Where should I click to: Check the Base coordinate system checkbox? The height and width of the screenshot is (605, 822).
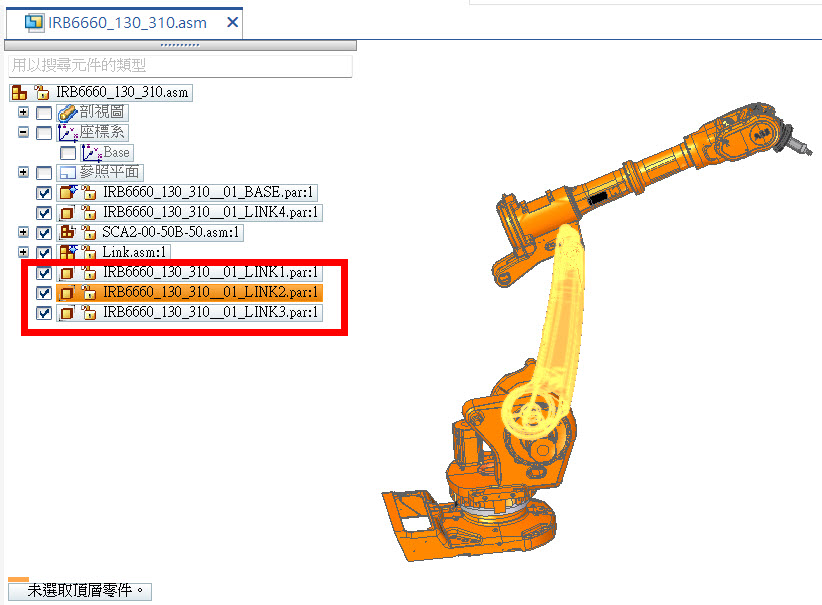point(68,153)
